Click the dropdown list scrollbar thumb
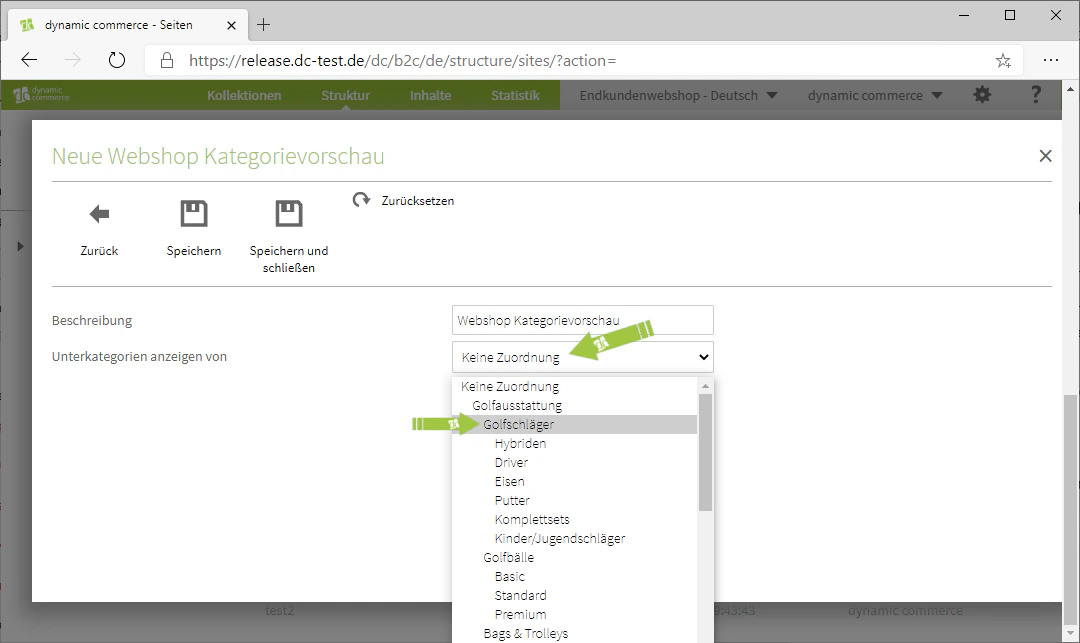 705,452
